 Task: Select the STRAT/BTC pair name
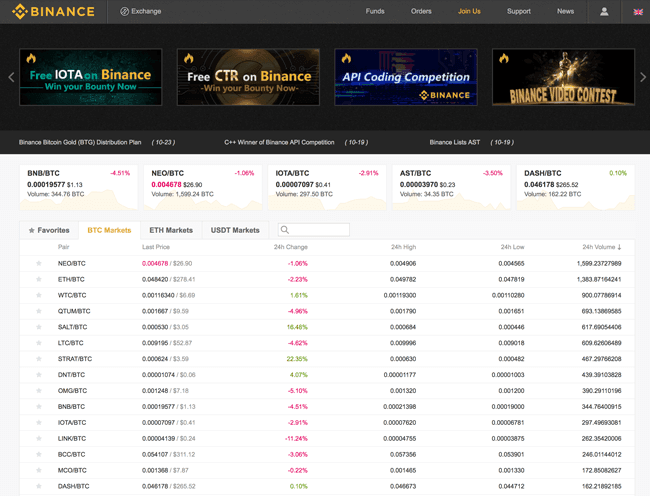75,359
